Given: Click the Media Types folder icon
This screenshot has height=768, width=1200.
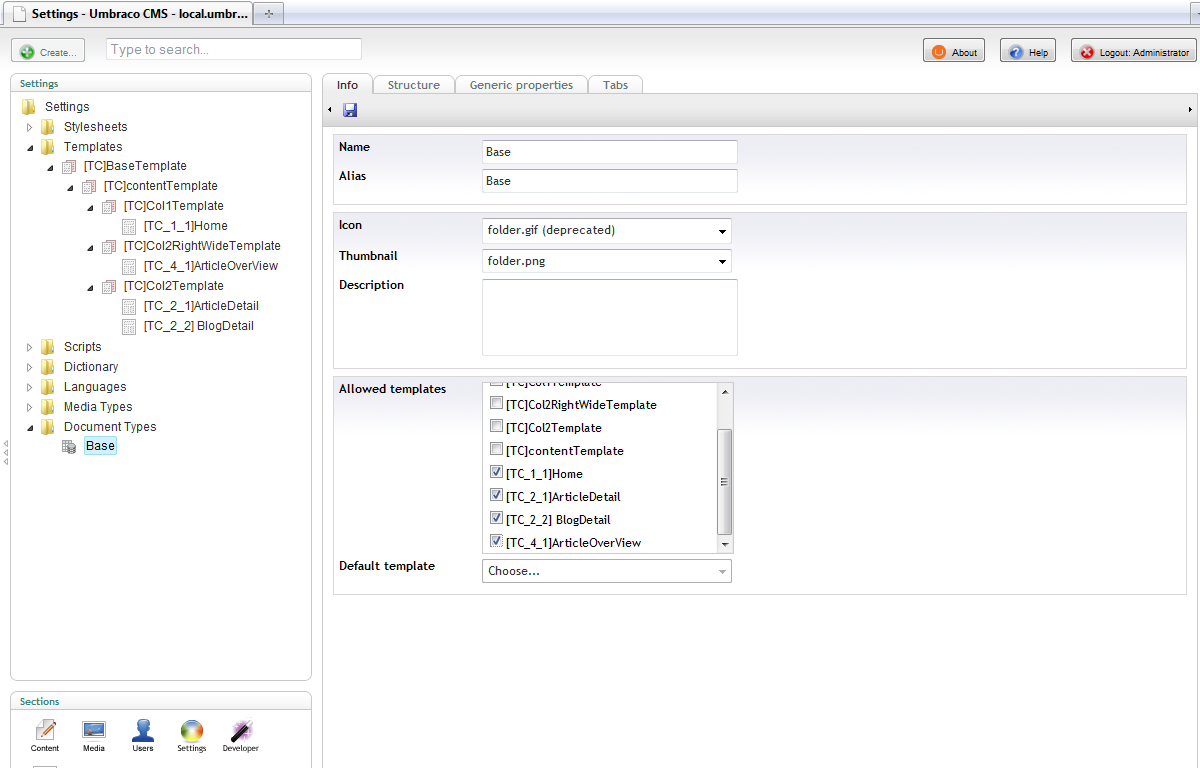Looking at the screenshot, I should [x=48, y=407].
